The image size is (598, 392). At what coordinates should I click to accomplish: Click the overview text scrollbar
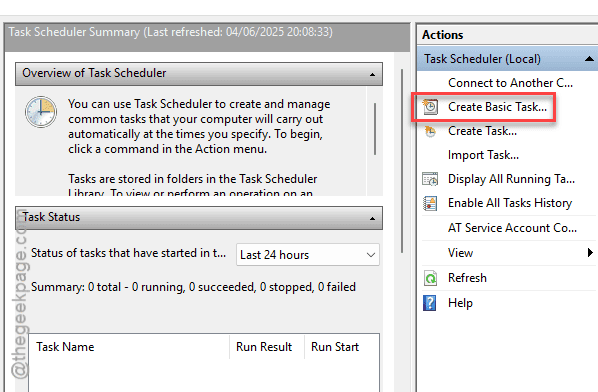coord(375,129)
